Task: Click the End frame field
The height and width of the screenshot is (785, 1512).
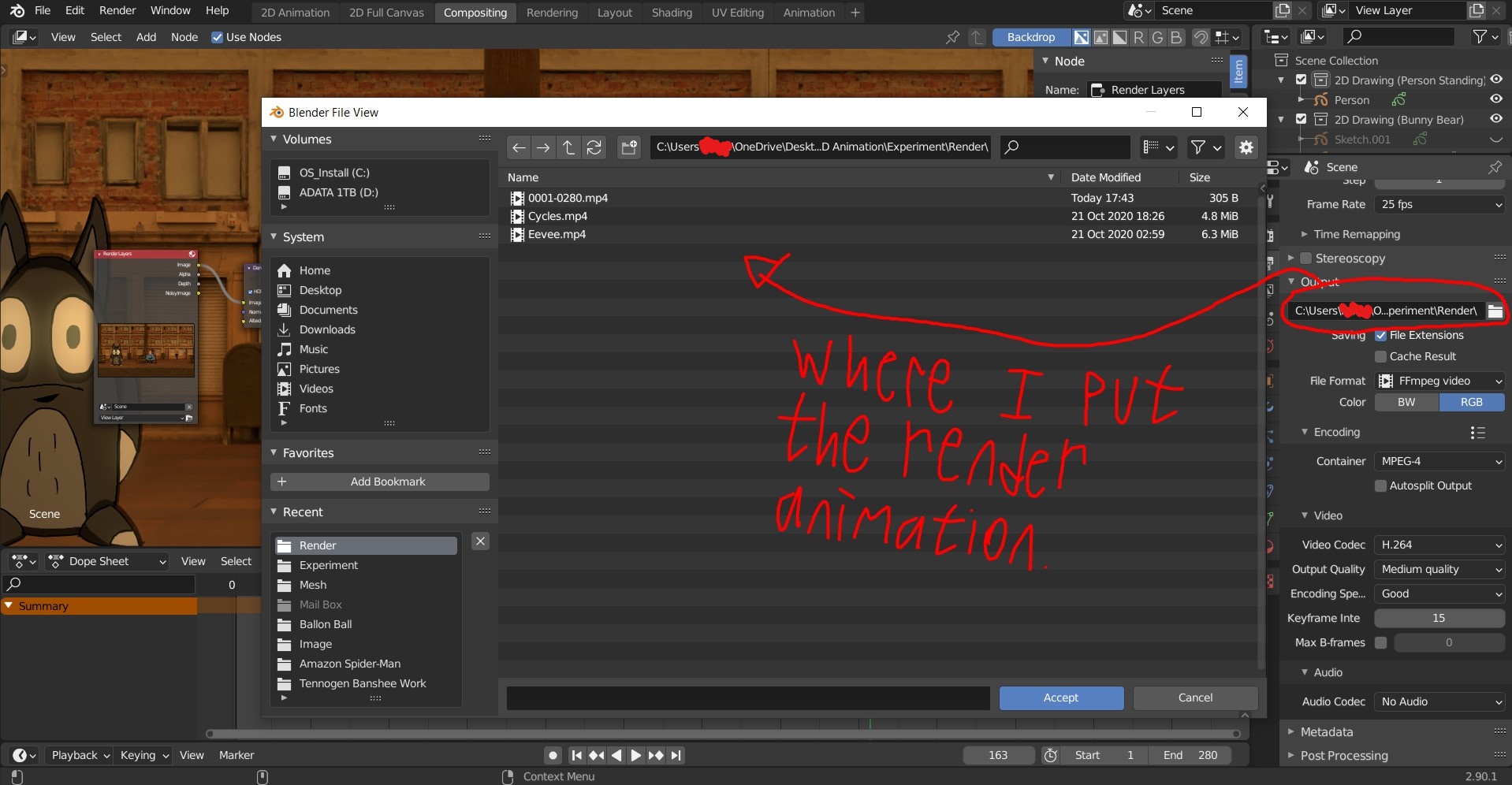Action: coord(1191,755)
